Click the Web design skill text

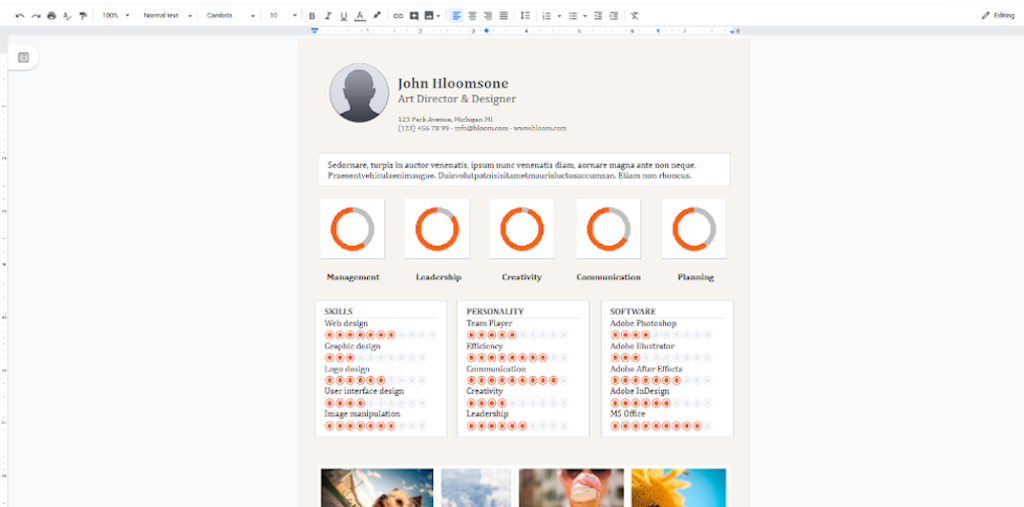tap(346, 323)
